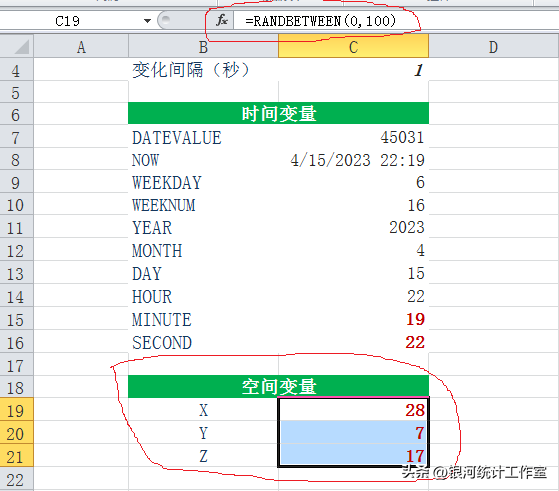
Task: Click the green 时间变量 header cell
Action: [278, 114]
